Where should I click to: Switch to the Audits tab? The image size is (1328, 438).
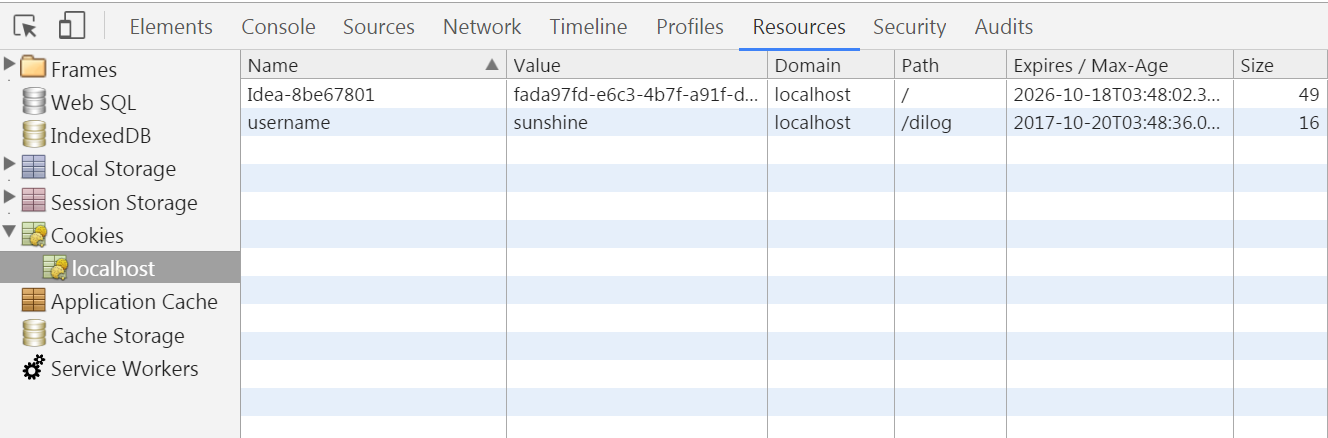pyautogui.click(x=1004, y=27)
